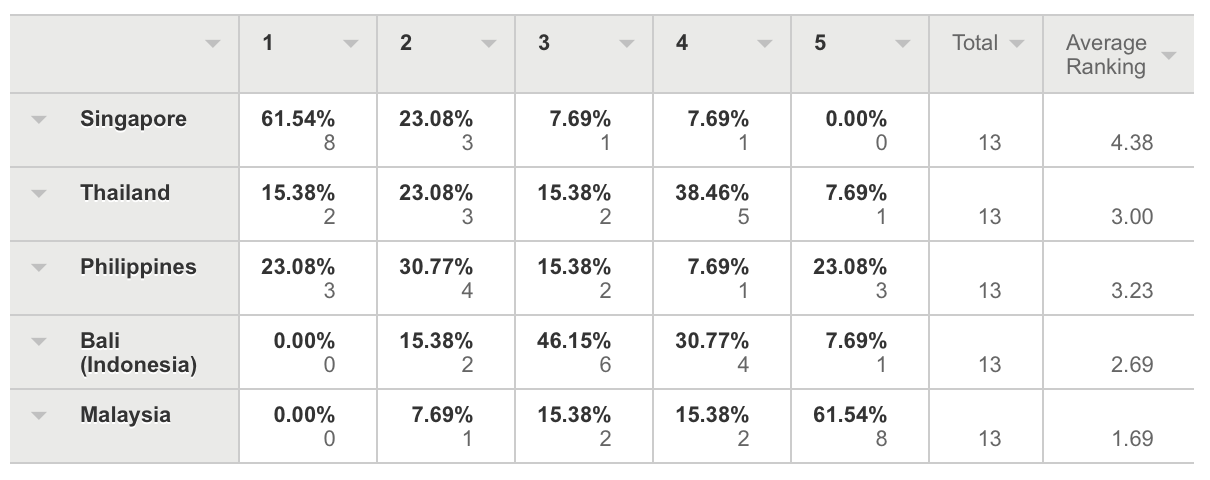Expand the Singapore row arrow
The height and width of the screenshot is (480, 1210).
tap(39, 119)
